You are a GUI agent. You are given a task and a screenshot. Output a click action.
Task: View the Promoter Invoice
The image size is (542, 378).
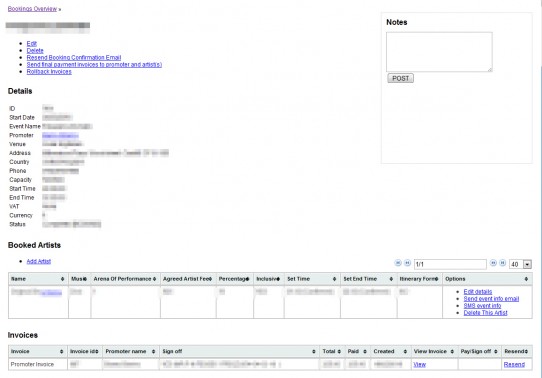click(x=419, y=365)
